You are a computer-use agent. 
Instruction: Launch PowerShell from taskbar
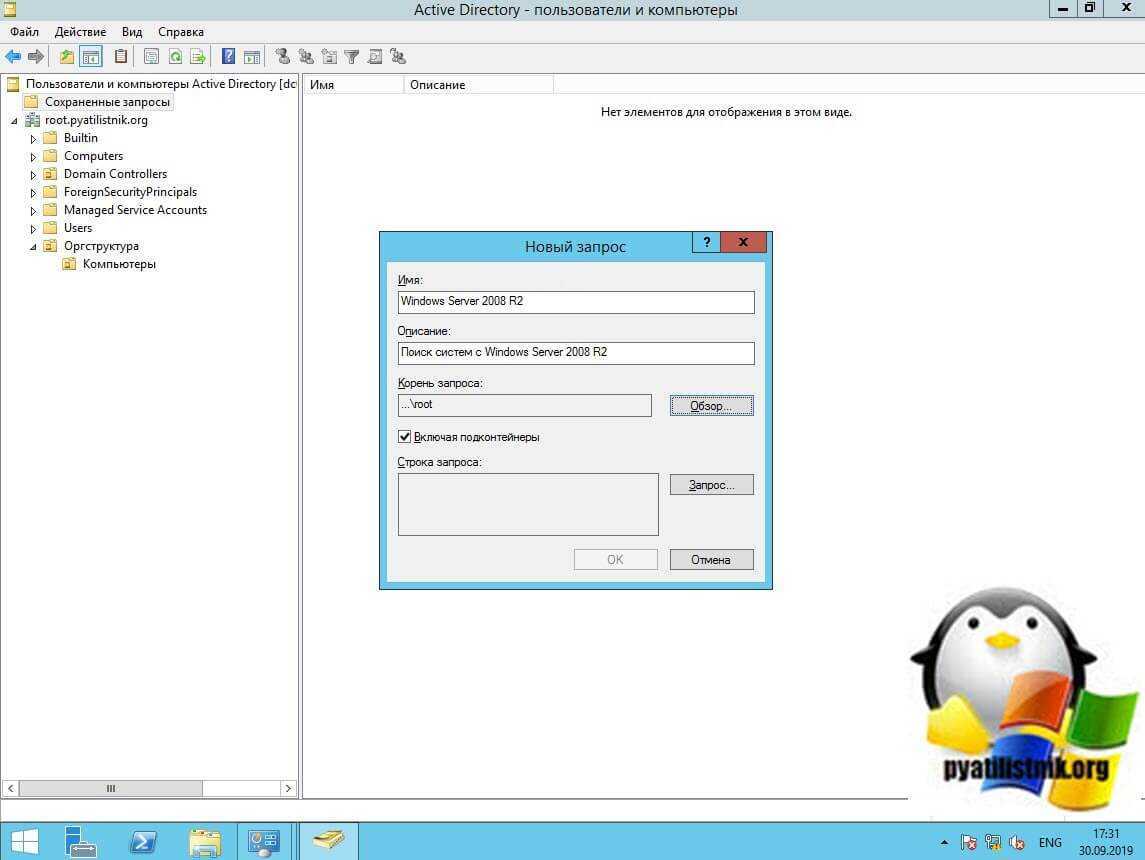(142, 842)
